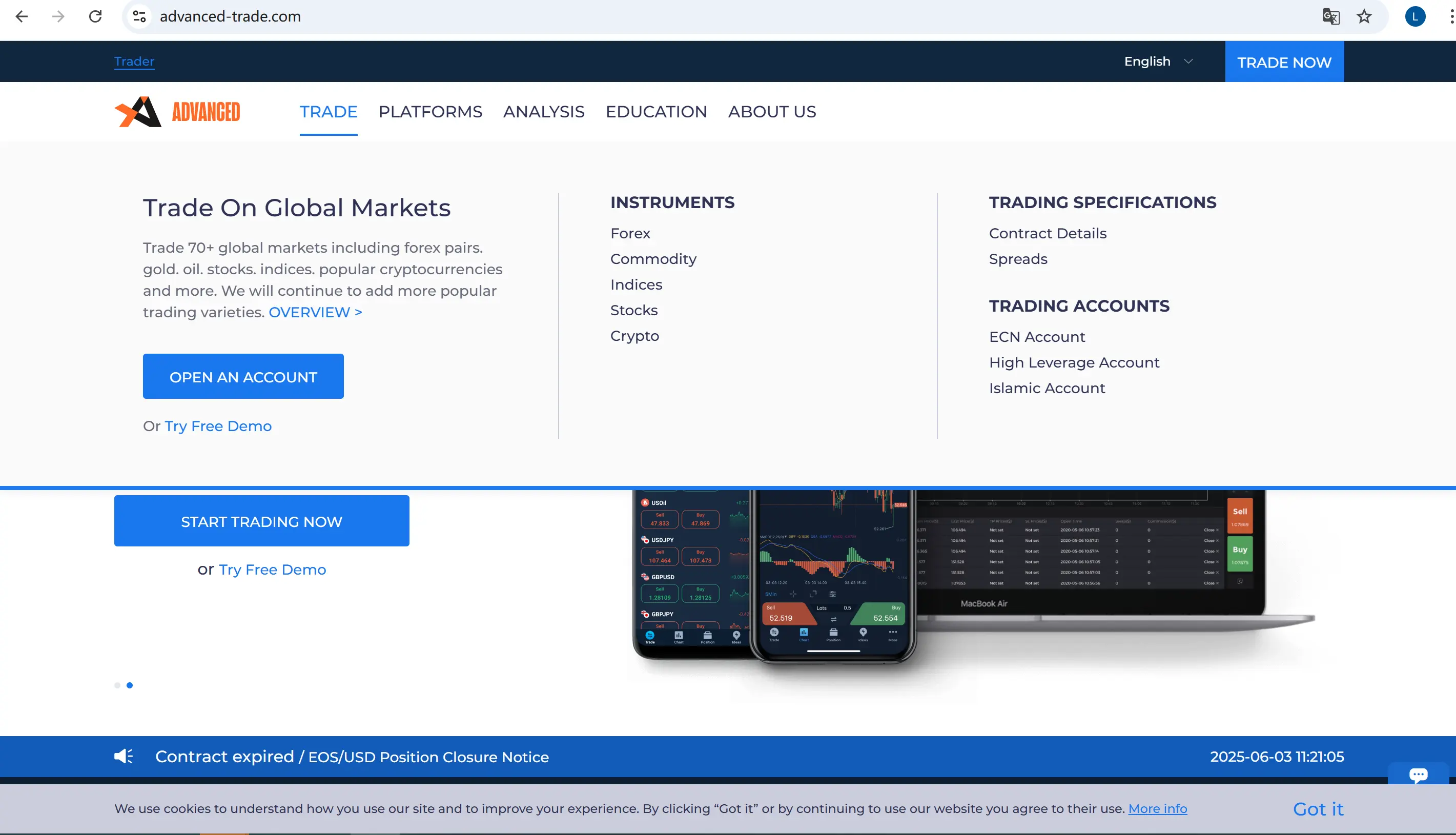Image resolution: width=1456 pixels, height=835 pixels.
Task: Open the live chat bubble icon
Action: (x=1418, y=775)
